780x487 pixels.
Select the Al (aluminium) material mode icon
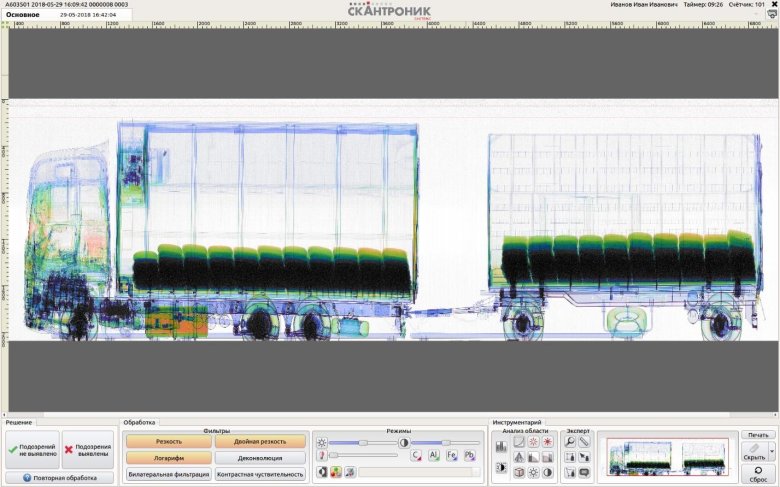click(x=434, y=456)
